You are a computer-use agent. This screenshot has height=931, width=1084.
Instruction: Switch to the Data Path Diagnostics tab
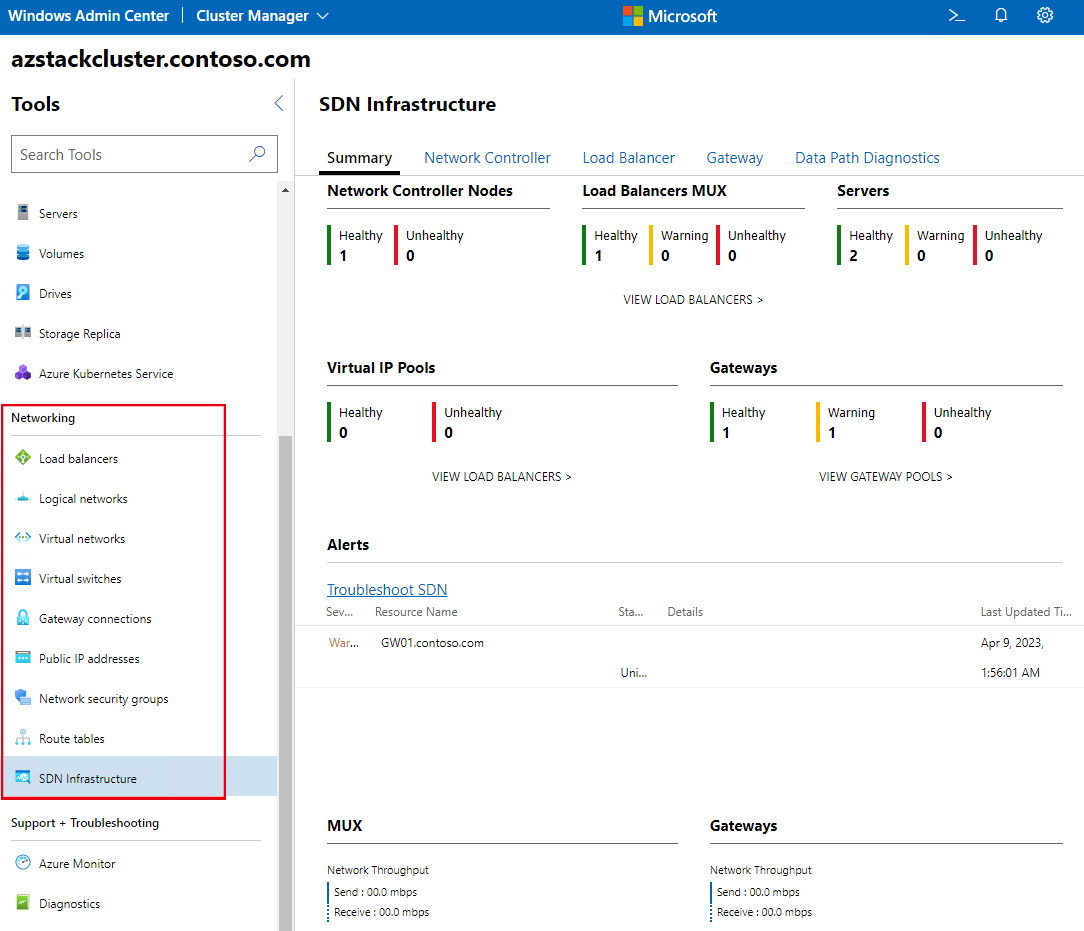point(867,158)
